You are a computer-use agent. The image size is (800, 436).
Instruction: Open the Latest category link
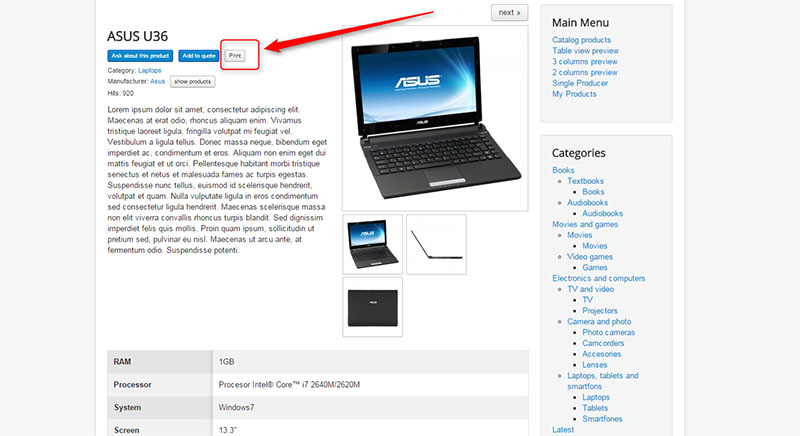(563, 430)
